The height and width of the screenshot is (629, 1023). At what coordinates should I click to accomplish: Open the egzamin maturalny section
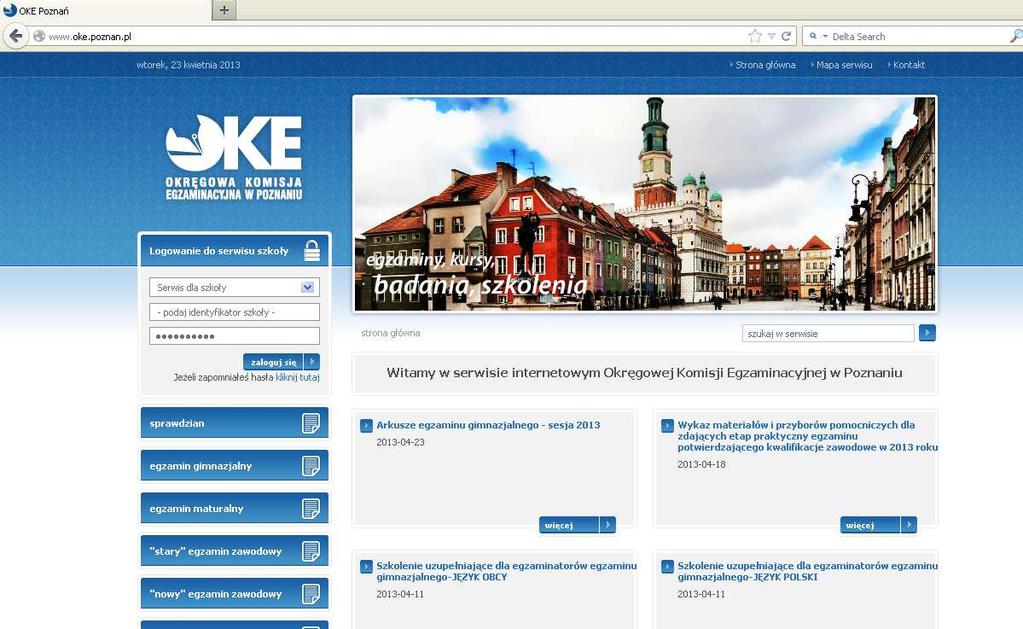tap(234, 508)
